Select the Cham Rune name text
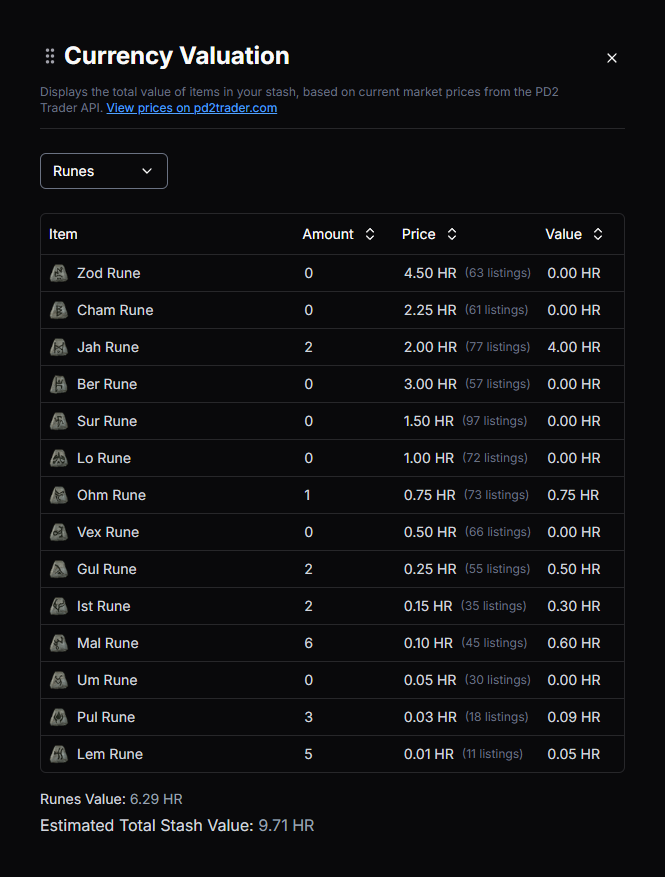Screen dimensions: 665x877 pos(115,310)
